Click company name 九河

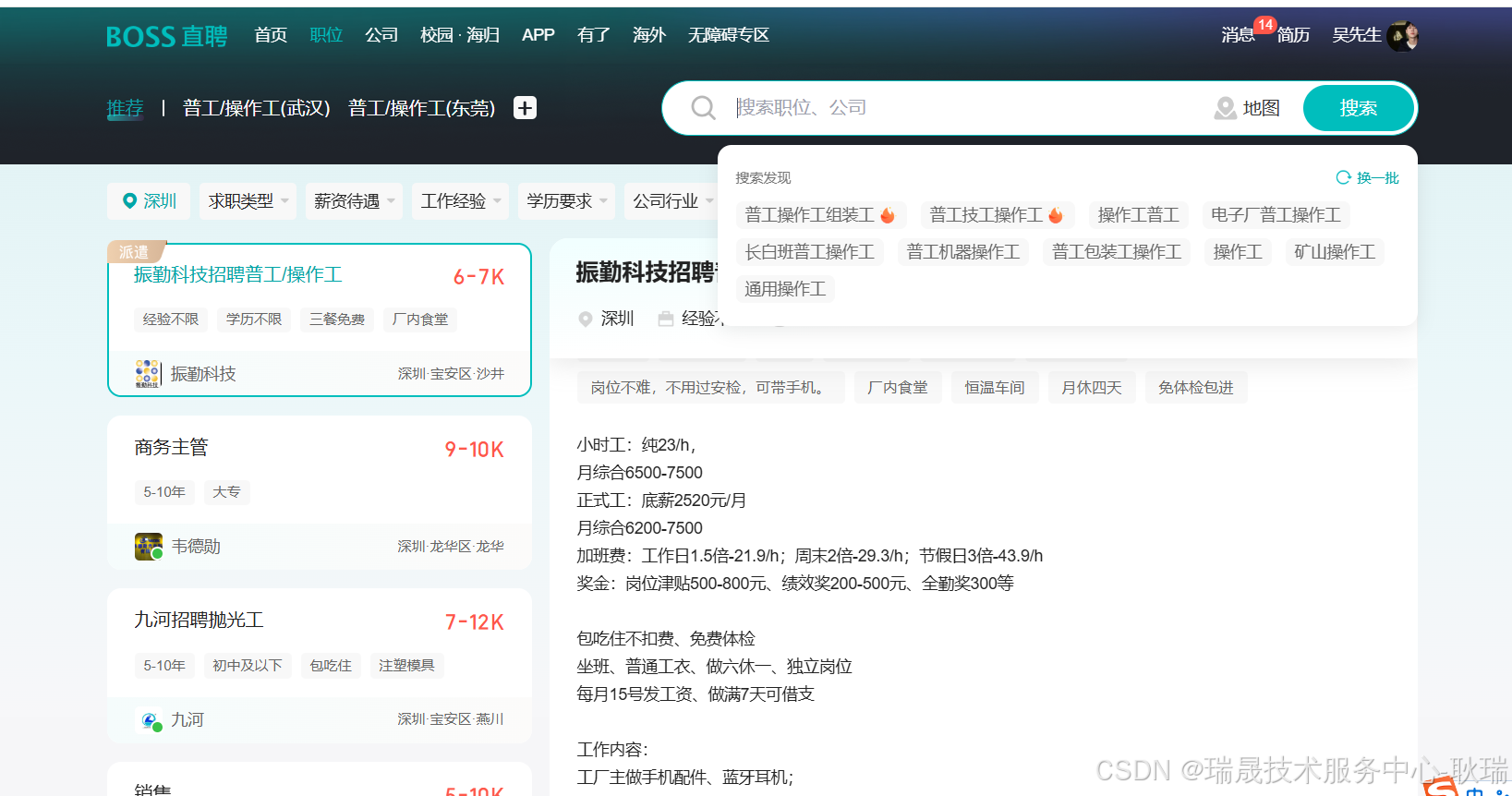click(x=187, y=719)
